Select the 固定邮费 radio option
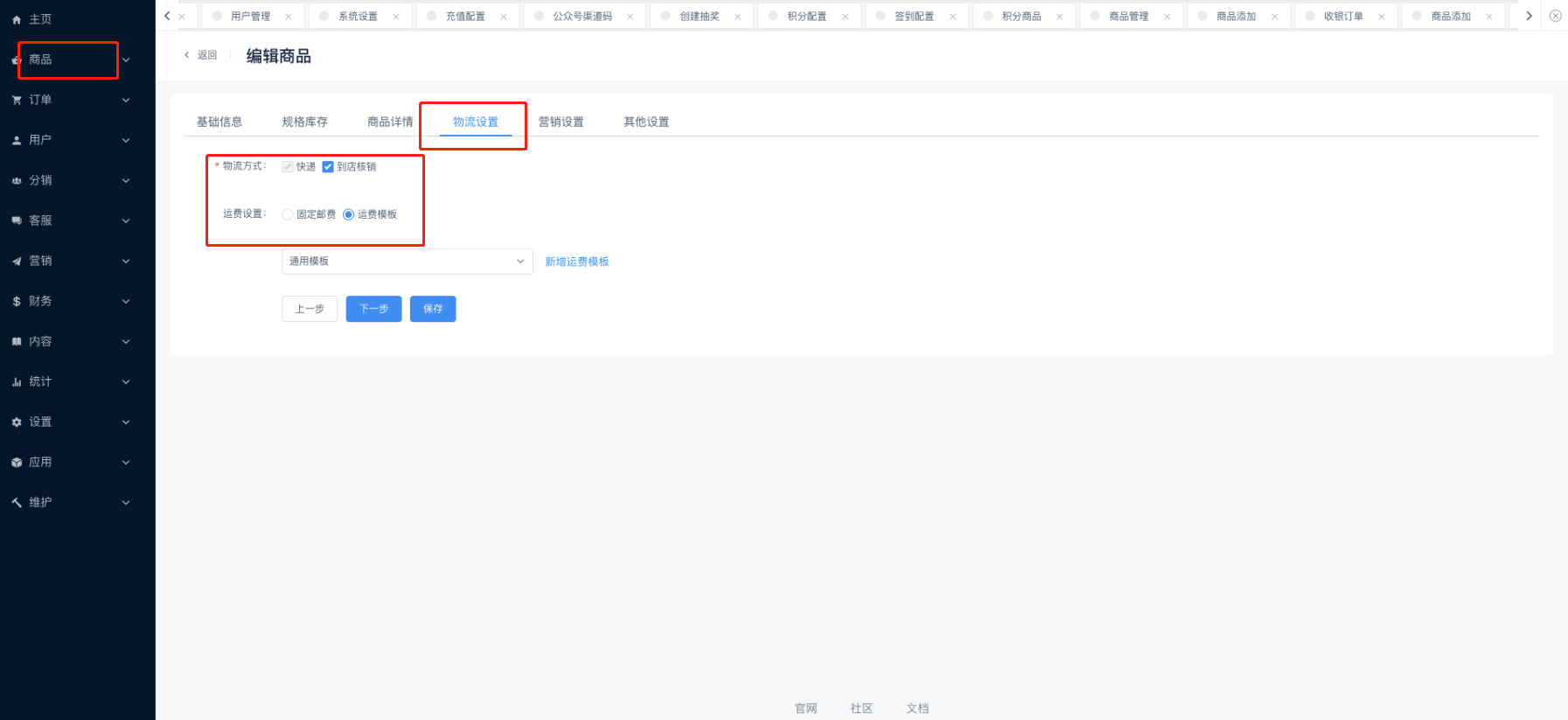The width and height of the screenshot is (1568, 720). point(288,214)
